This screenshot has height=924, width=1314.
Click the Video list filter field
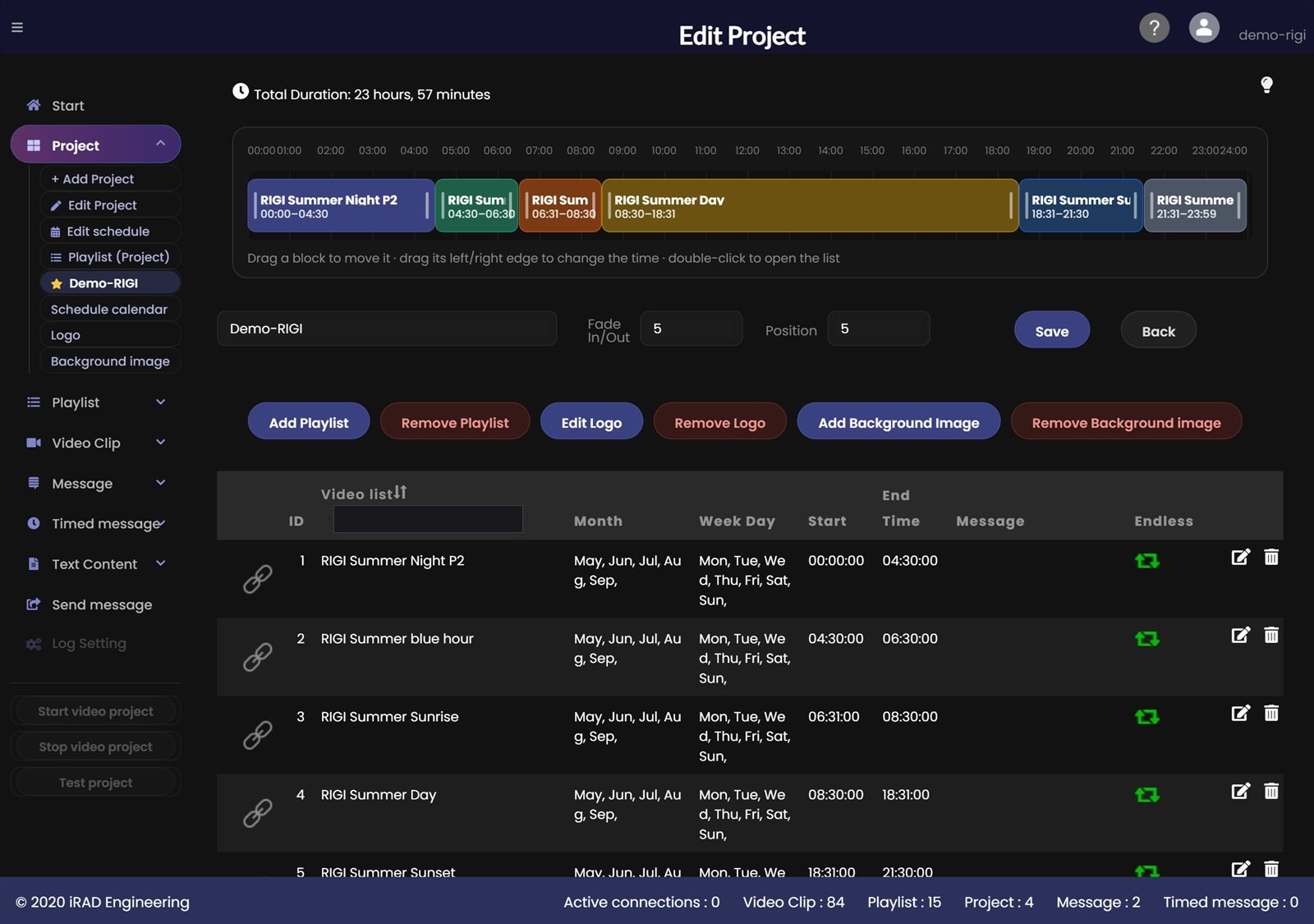coord(428,519)
